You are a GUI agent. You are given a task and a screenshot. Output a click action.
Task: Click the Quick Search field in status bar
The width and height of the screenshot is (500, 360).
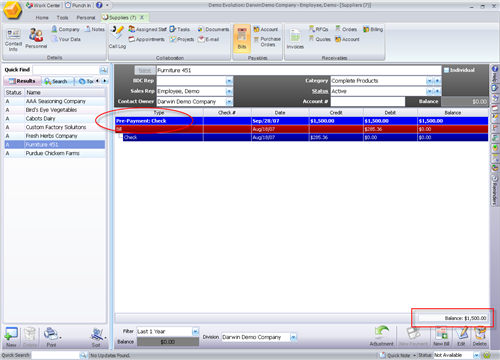click(x=56, y=355)
